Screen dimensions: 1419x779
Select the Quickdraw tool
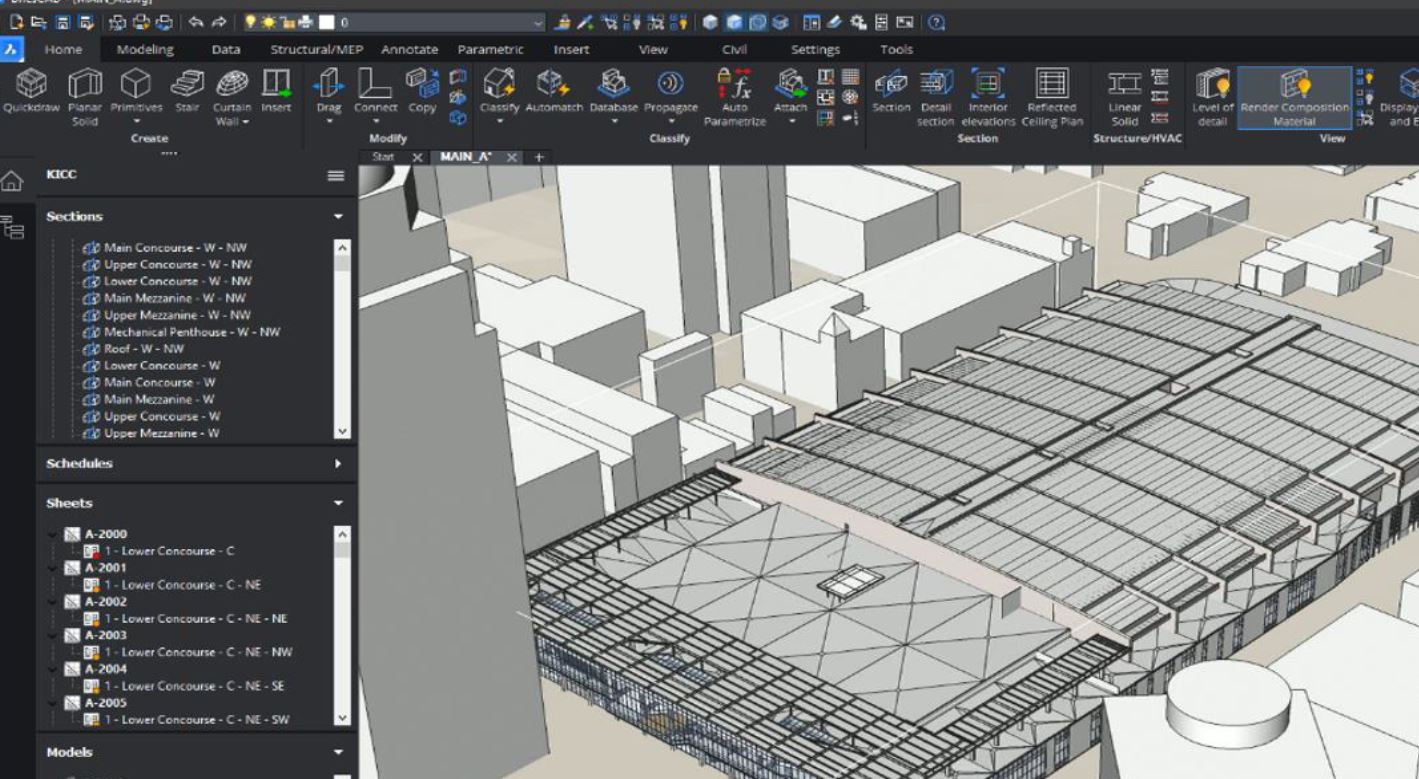[31, 92]
